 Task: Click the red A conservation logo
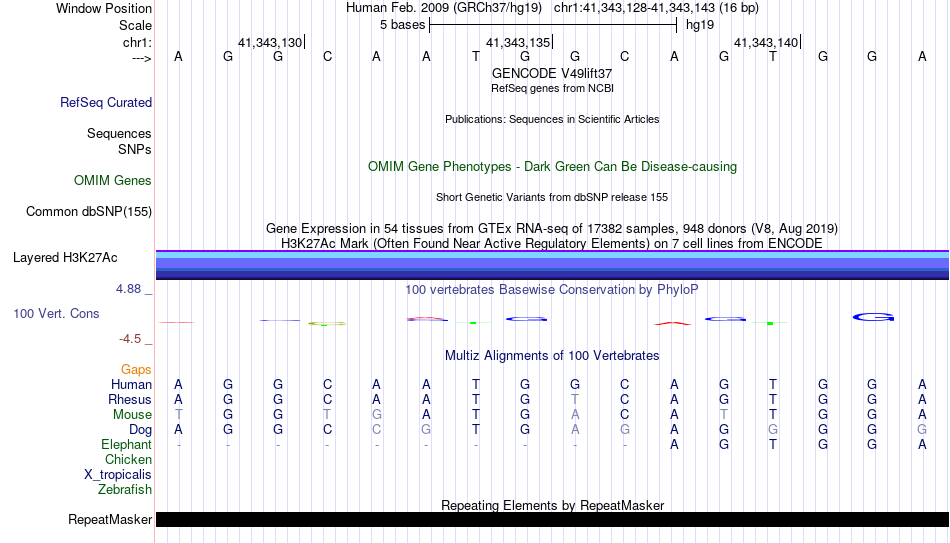click(673, 324)
